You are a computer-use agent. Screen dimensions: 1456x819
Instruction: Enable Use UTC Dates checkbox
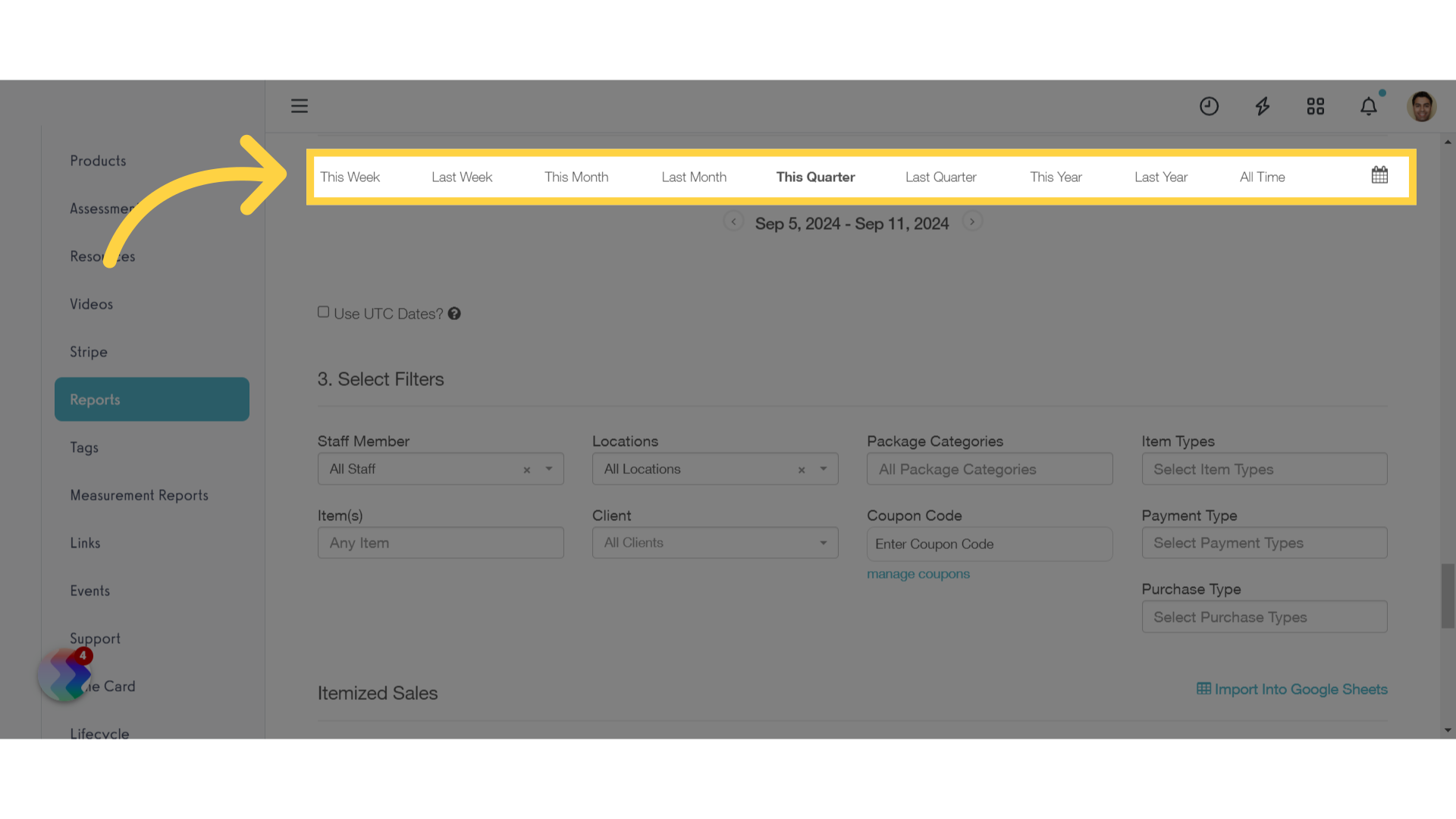[x=323, y=312]
